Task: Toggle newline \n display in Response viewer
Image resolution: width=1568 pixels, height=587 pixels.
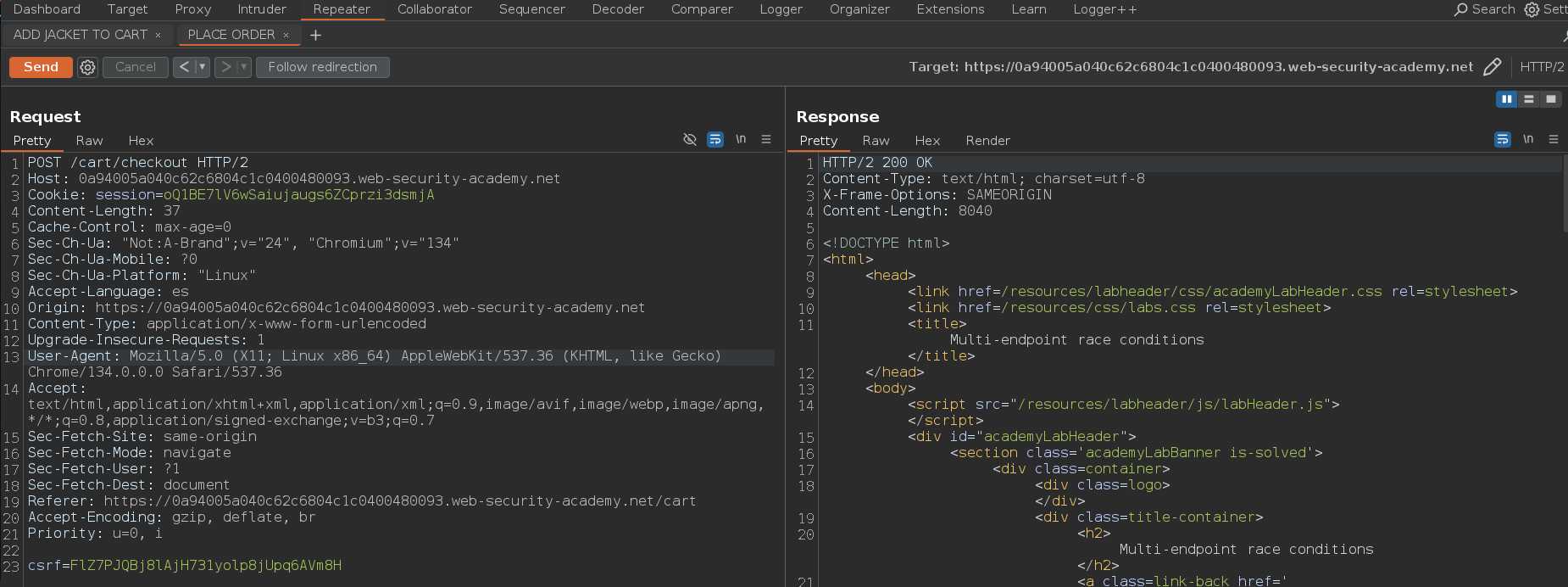Action: click(1528, 139)
